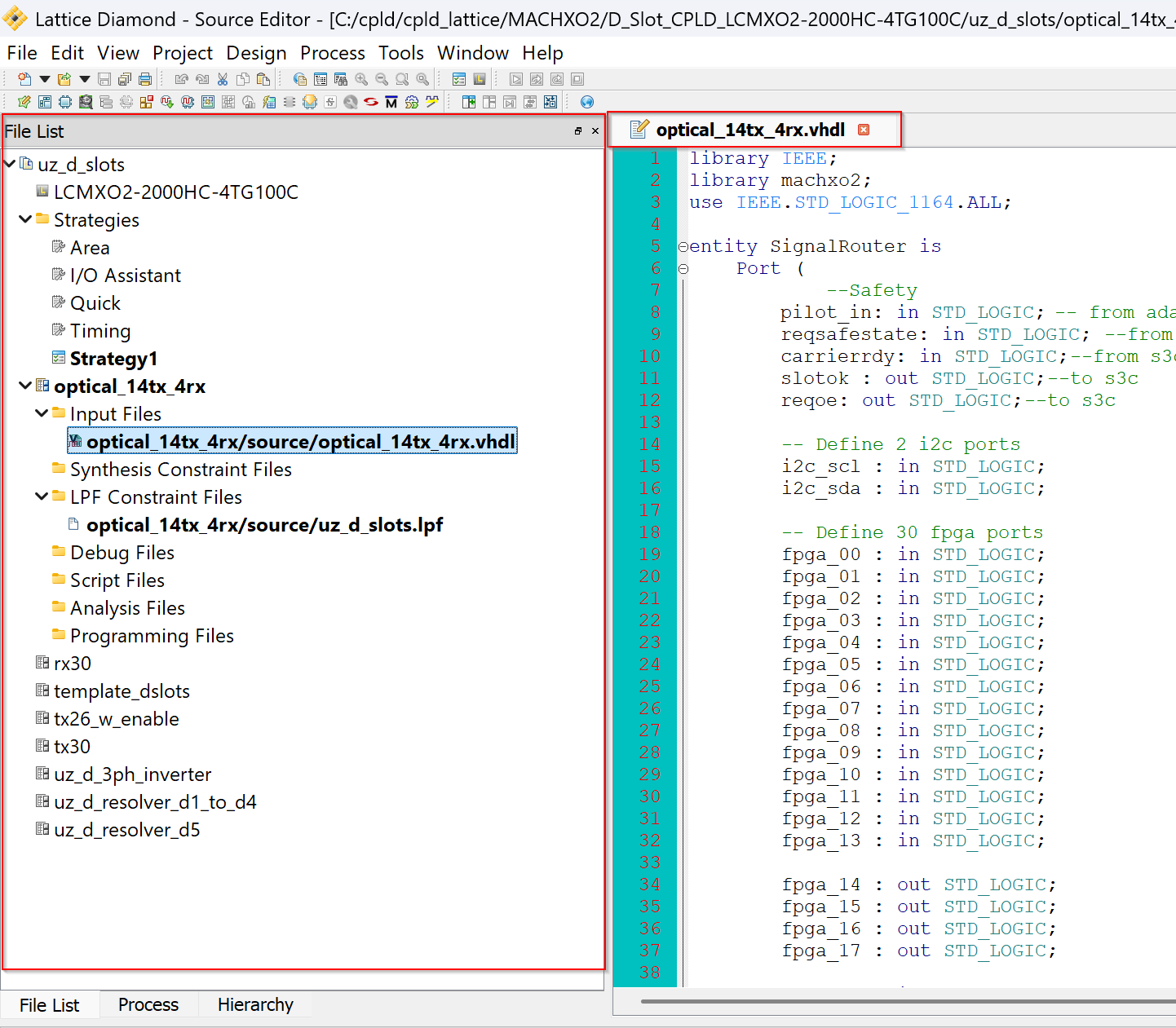The height and width of the screenshot is (1028, 1176).
Task: Switch to the Hierarchy tab
Action: pos(255,1004)
